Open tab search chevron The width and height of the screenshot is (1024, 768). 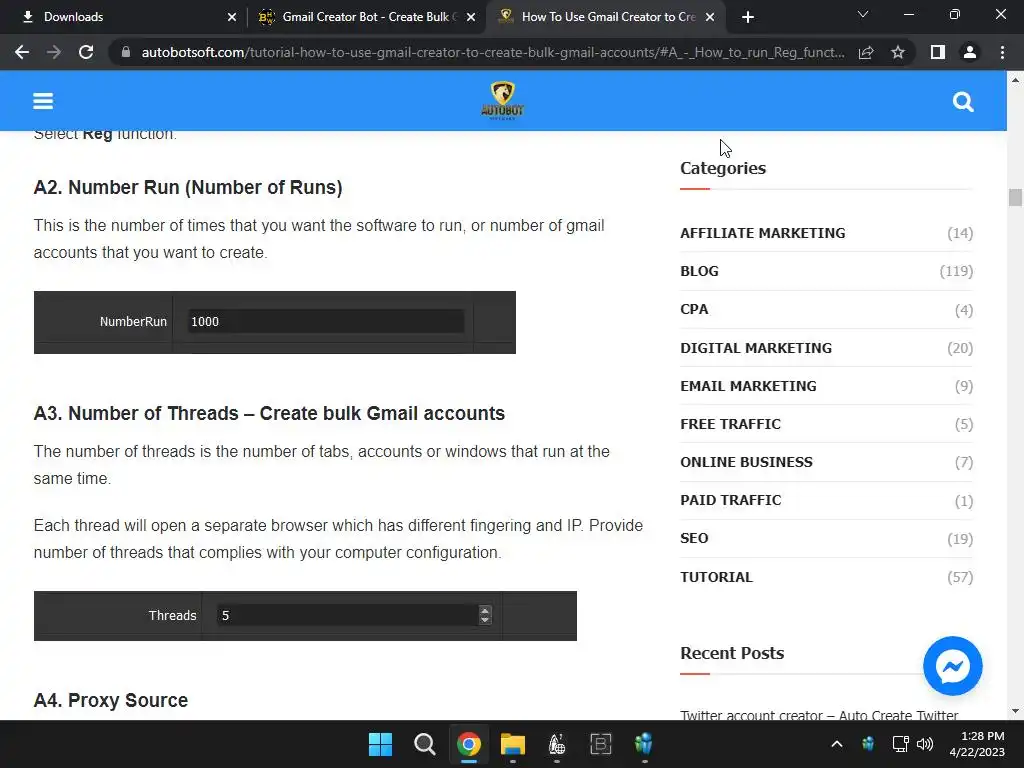pyautogui.click(x=863, y=14)
